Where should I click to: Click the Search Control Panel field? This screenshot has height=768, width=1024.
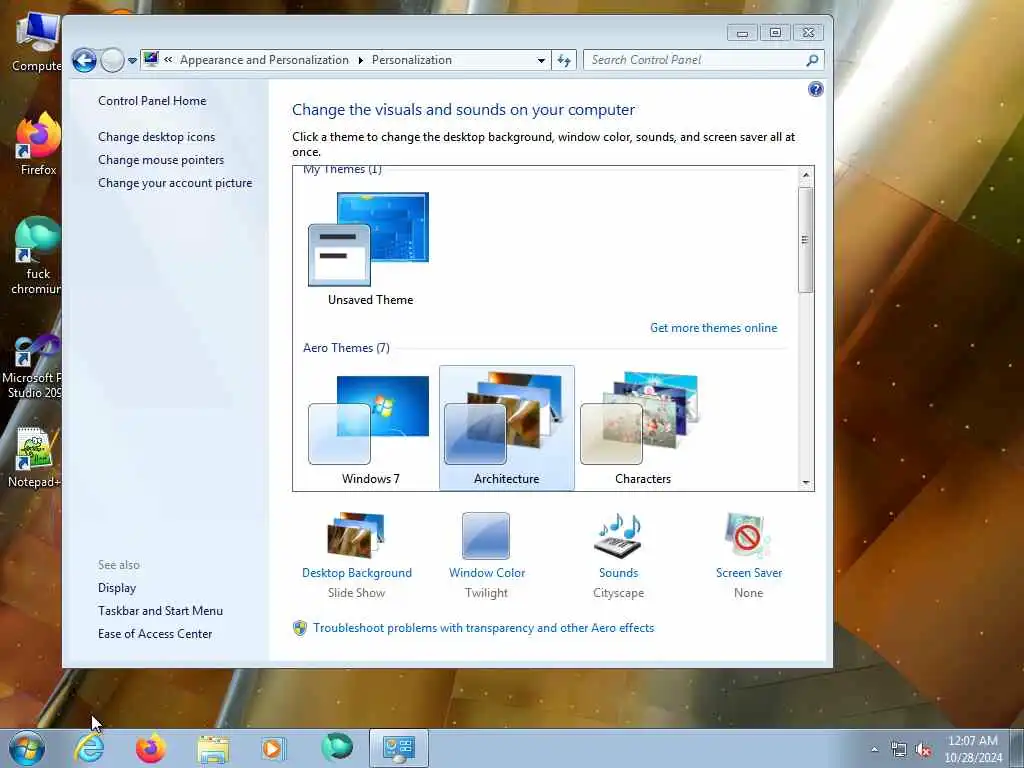click(703, 60)
